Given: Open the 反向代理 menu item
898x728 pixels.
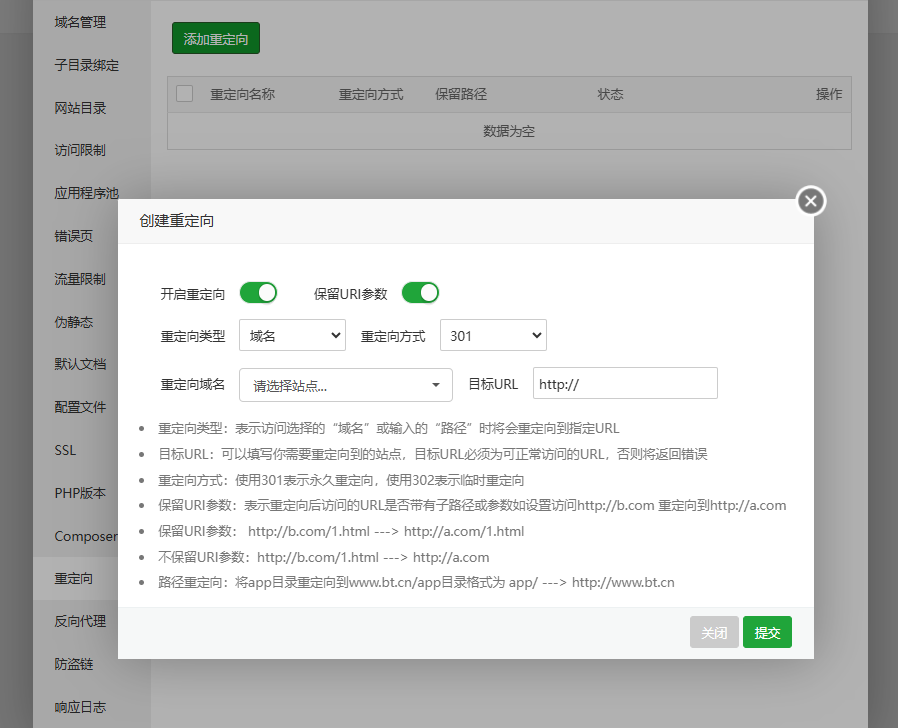Looking at the screenshot, I should 80,621.
